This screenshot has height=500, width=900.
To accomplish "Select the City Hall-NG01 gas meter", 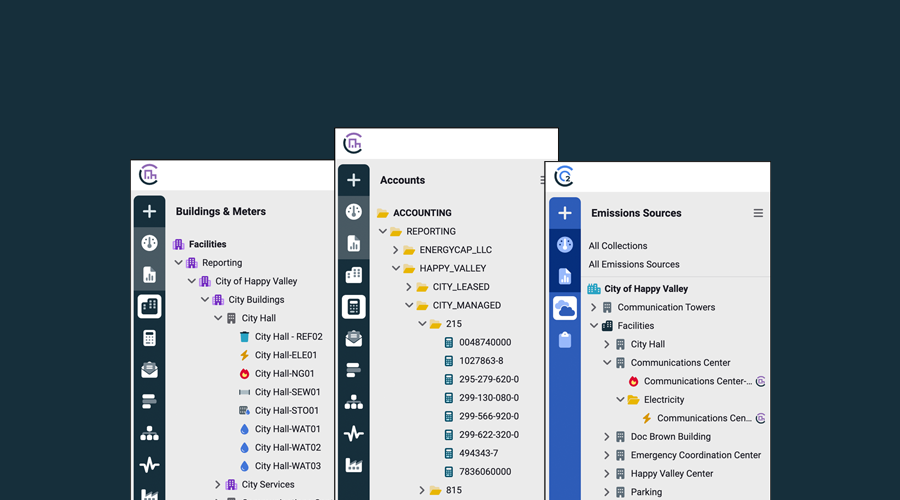I will tap(285, 374).
